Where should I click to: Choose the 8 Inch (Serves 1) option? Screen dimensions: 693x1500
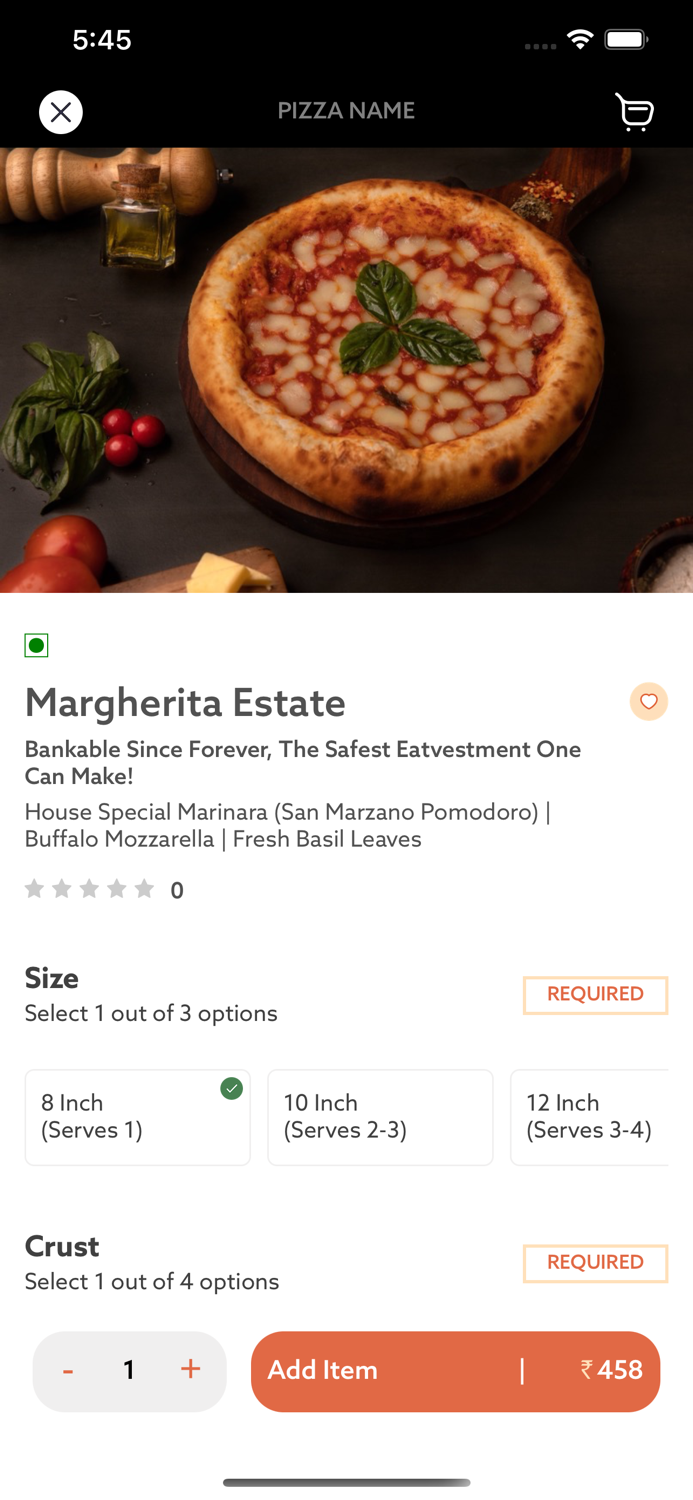pyautogui.click(x=137, y=1117)
